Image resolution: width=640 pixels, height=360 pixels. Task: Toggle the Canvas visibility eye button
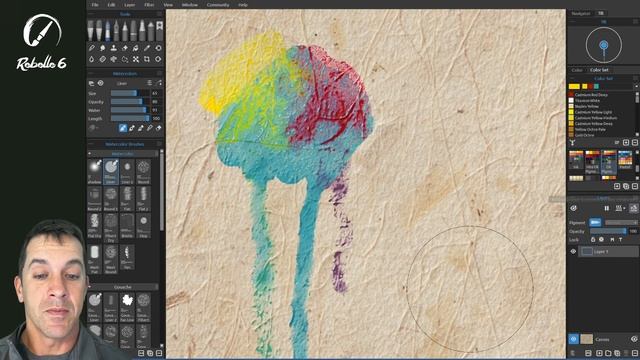[573, 339]
